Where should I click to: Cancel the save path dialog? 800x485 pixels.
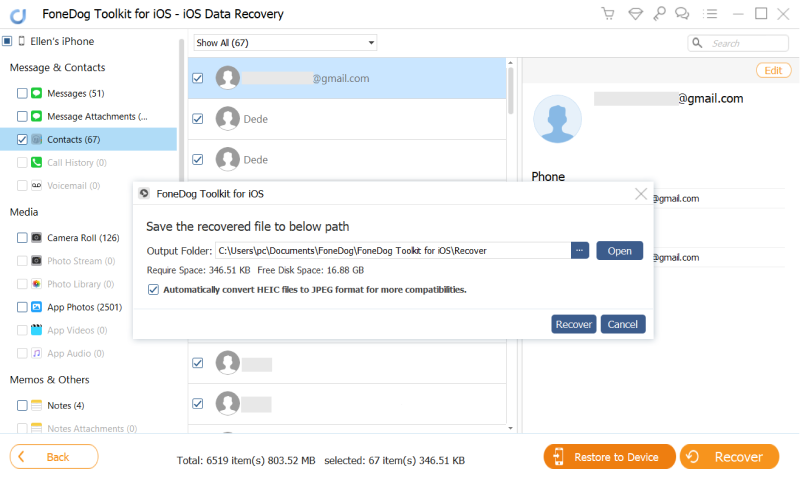click(x=622, y=324)
